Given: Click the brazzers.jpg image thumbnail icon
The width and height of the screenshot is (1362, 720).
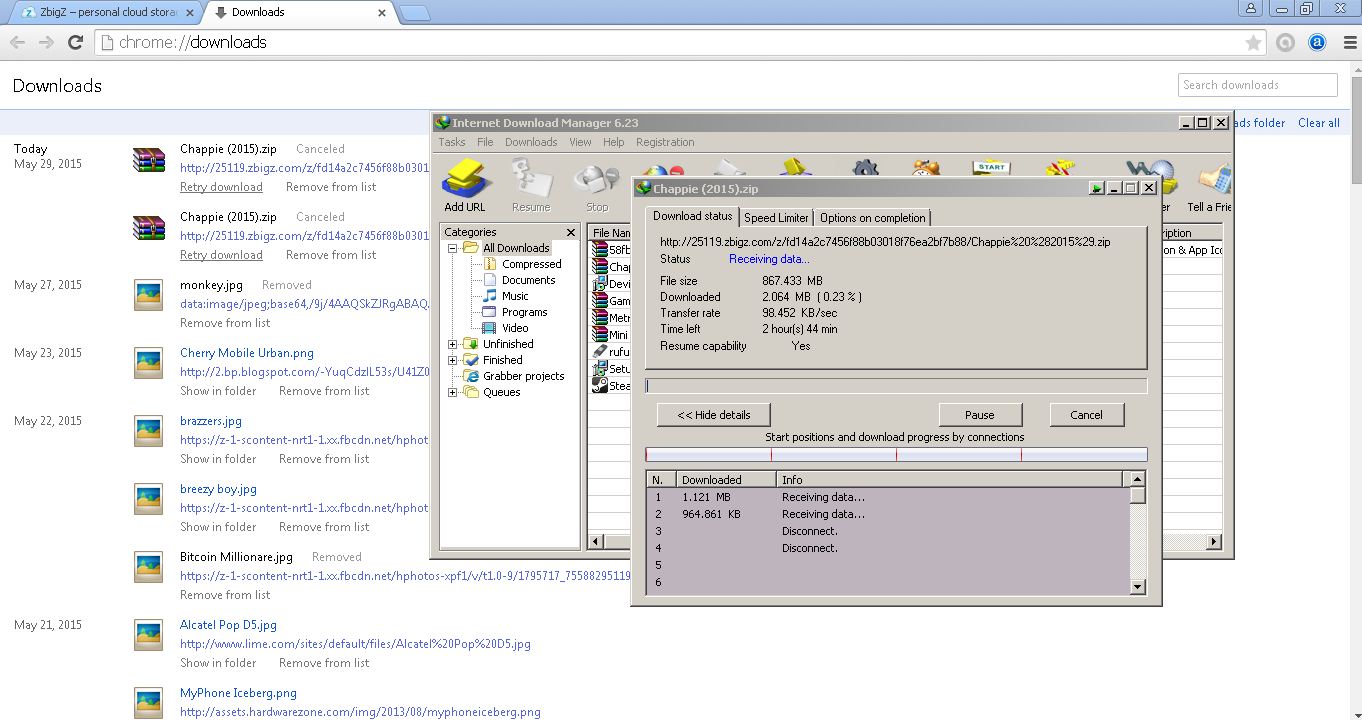Looking at the screenshot, I should point(149,431).
